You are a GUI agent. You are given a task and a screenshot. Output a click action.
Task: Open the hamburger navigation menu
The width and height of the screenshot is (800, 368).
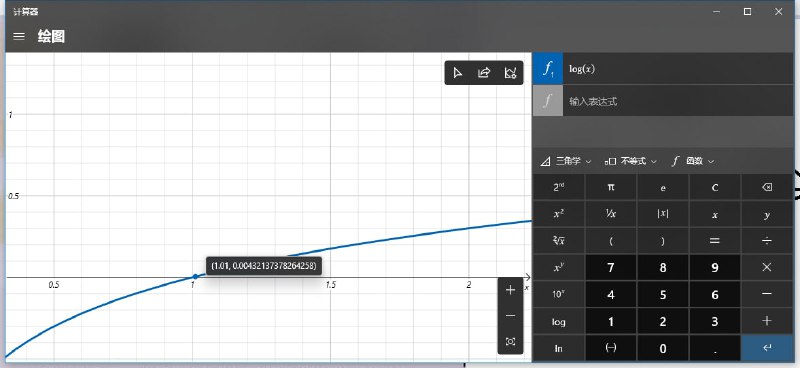click(x=19, y=36)
